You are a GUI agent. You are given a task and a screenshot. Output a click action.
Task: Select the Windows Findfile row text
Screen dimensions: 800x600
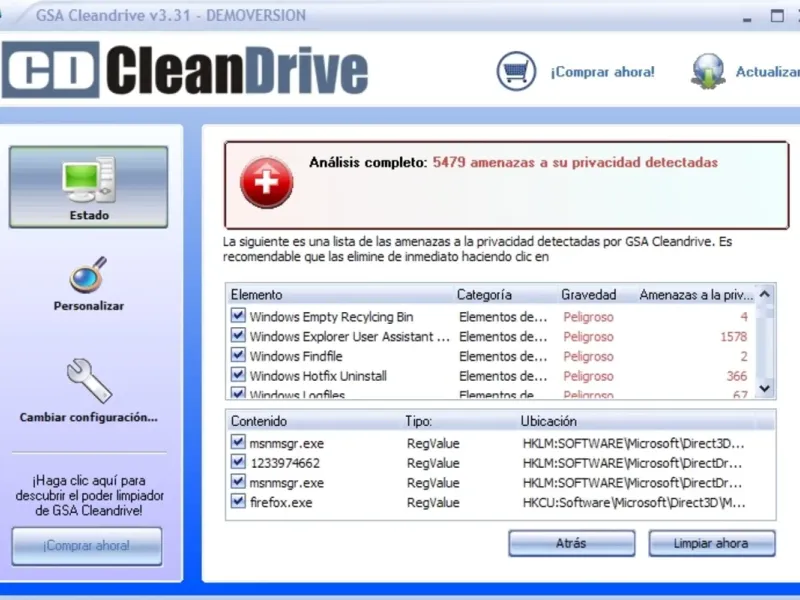pyautogui.click(x=296, y=356)
